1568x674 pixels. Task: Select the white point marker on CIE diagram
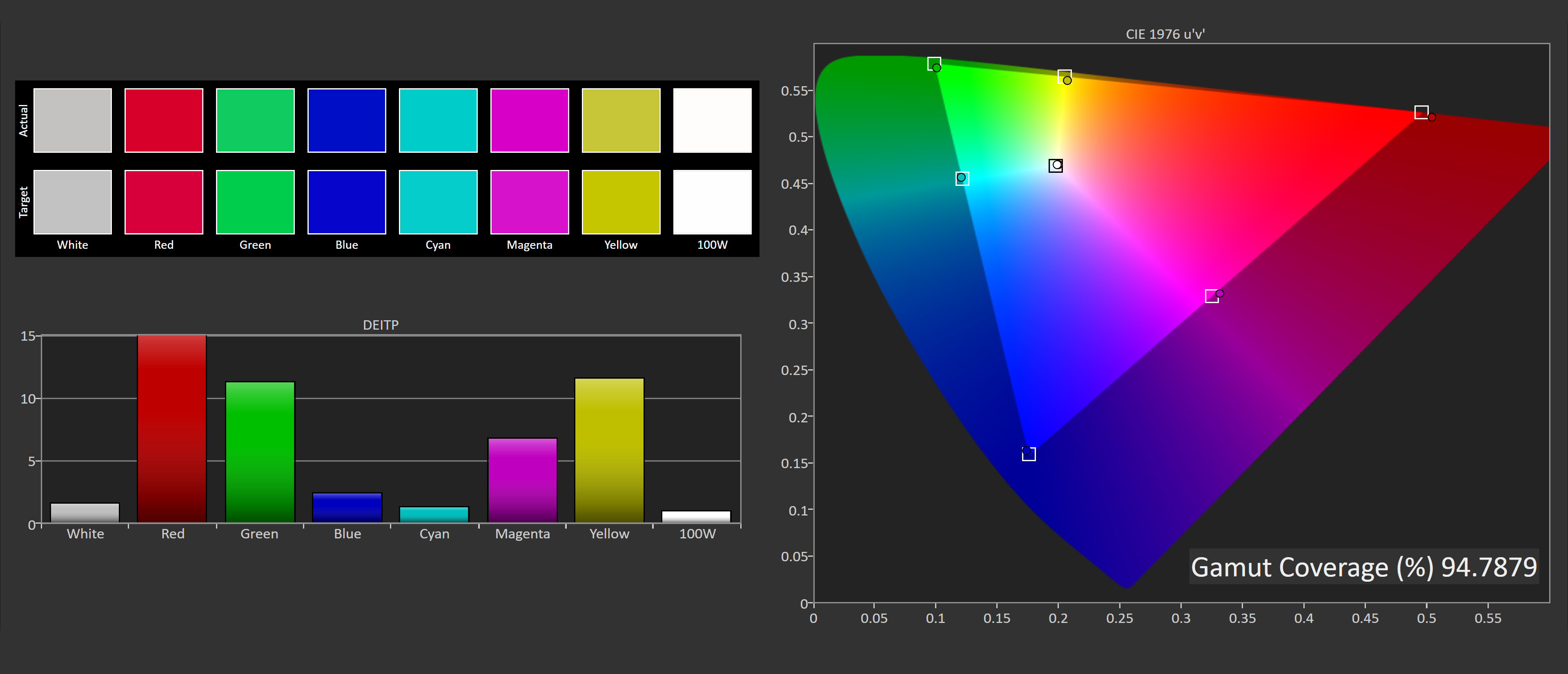click(x=1056, y=165)
